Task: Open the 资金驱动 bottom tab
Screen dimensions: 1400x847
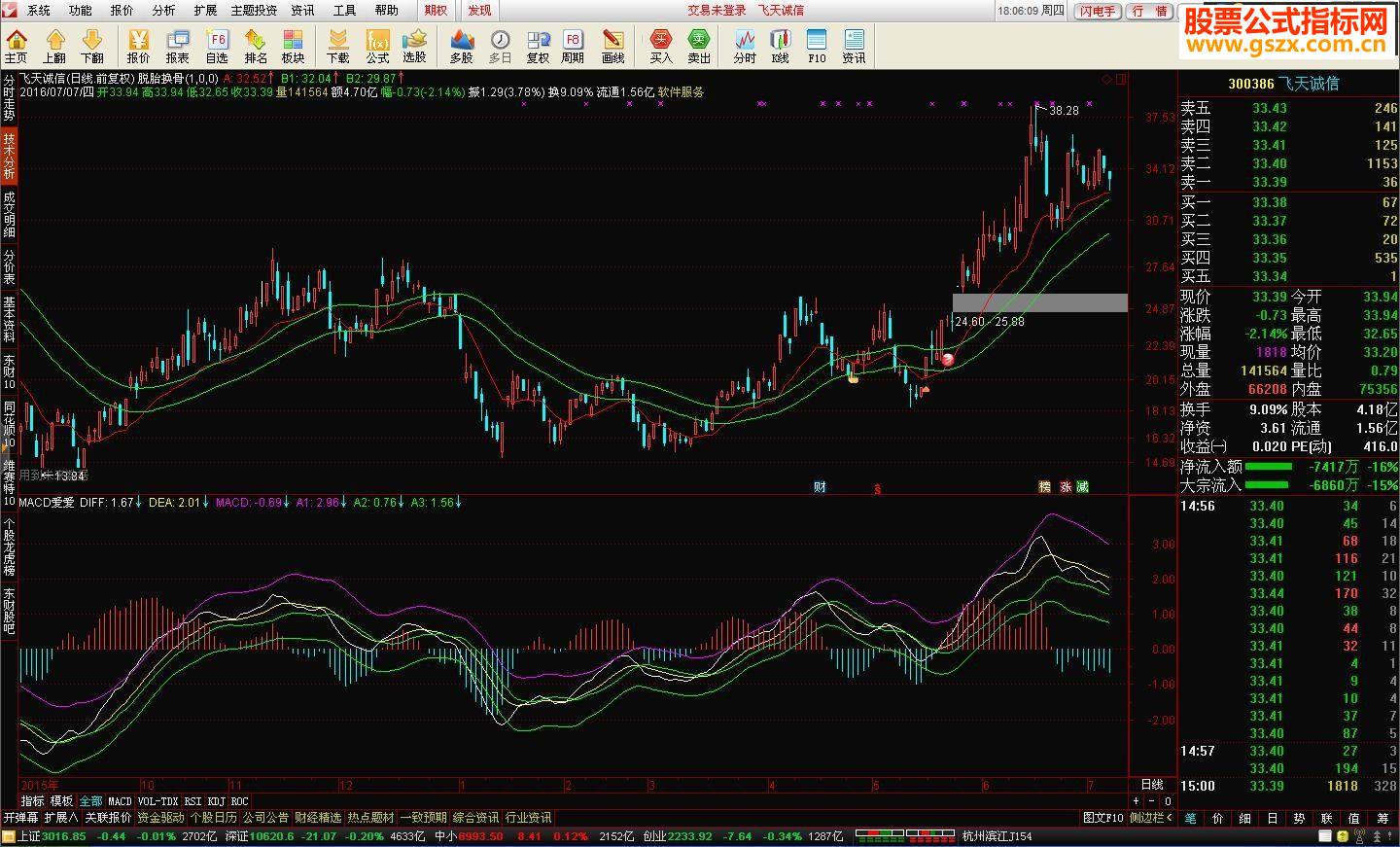Action: pos(160,818)
